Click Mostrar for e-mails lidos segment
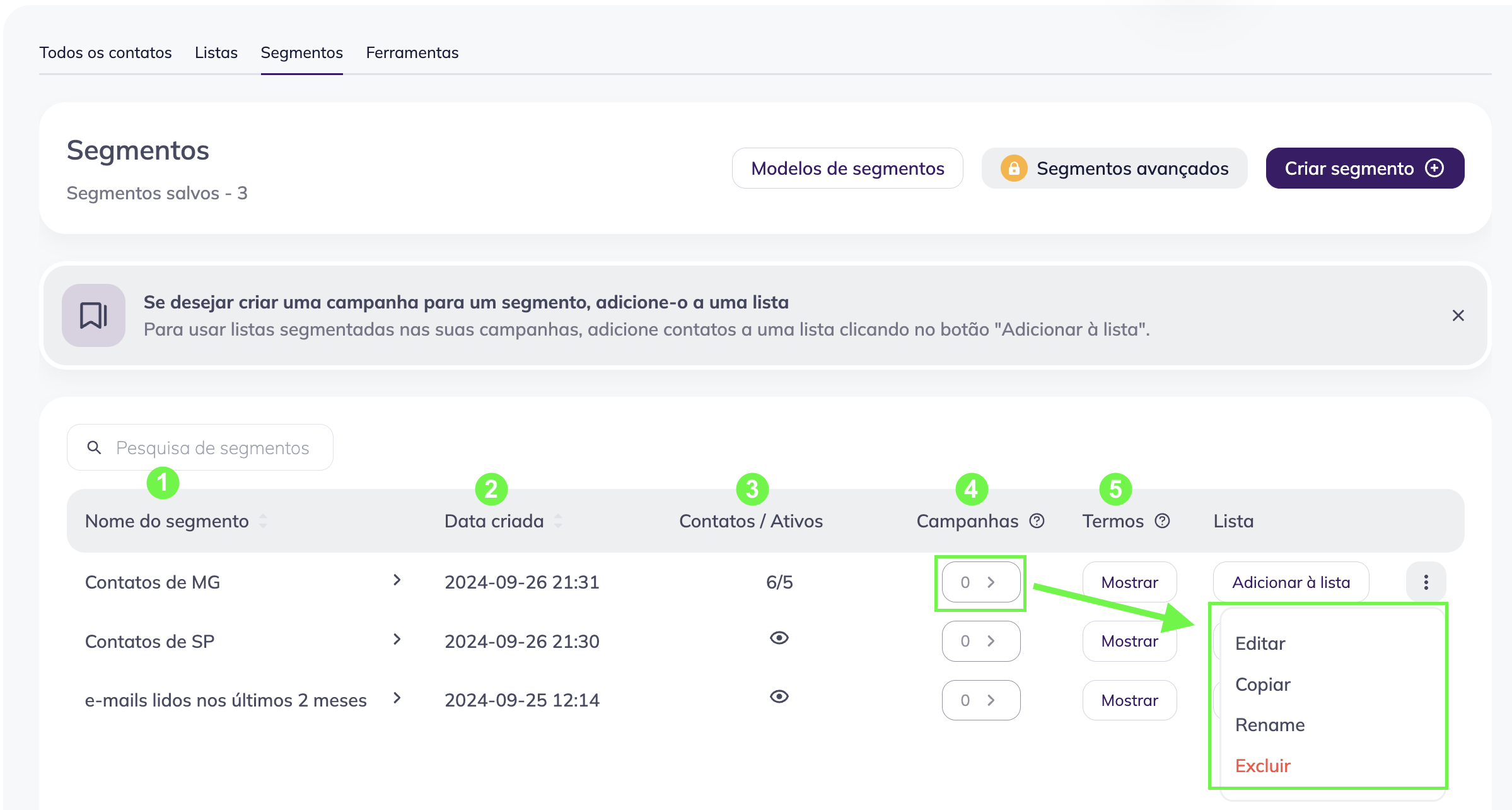1512x810 pixels. (1129, 700)
